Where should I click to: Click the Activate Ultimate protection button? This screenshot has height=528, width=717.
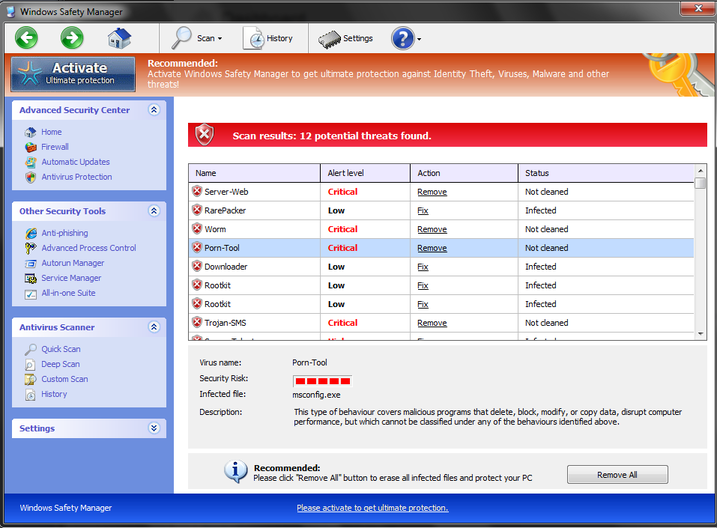tap(73, 73)
